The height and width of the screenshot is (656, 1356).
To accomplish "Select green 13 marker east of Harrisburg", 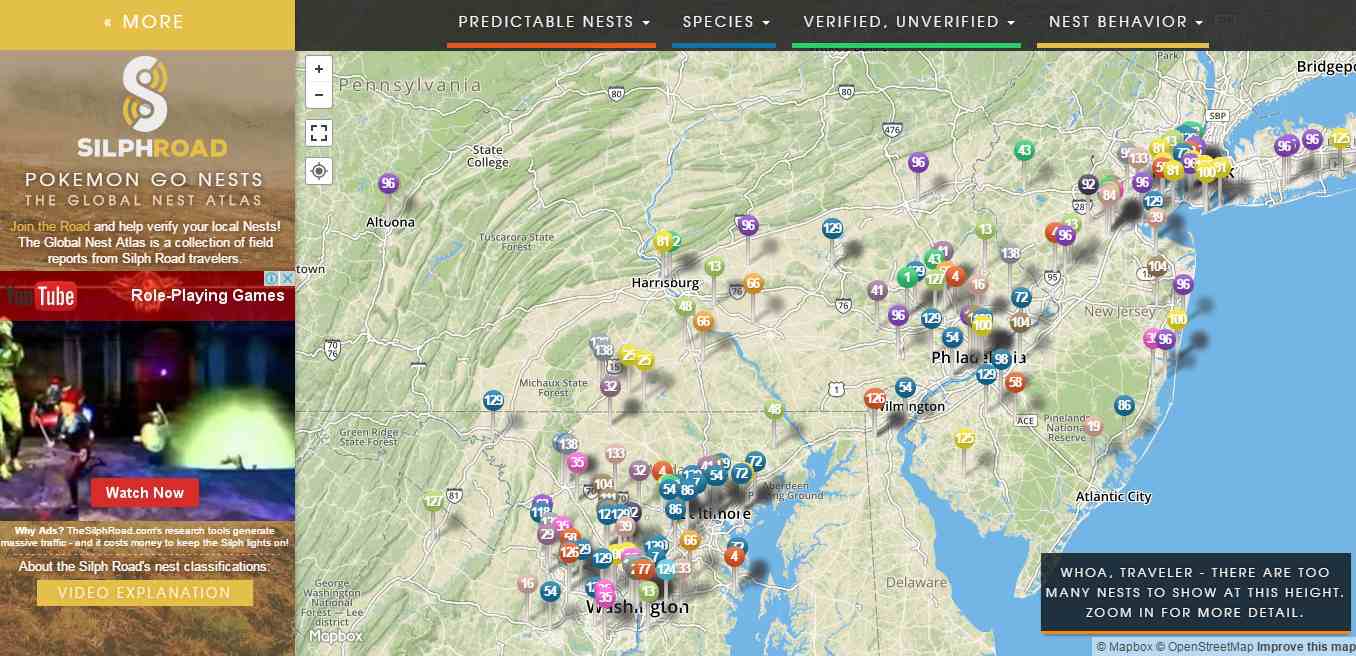I will coord(714,267).
